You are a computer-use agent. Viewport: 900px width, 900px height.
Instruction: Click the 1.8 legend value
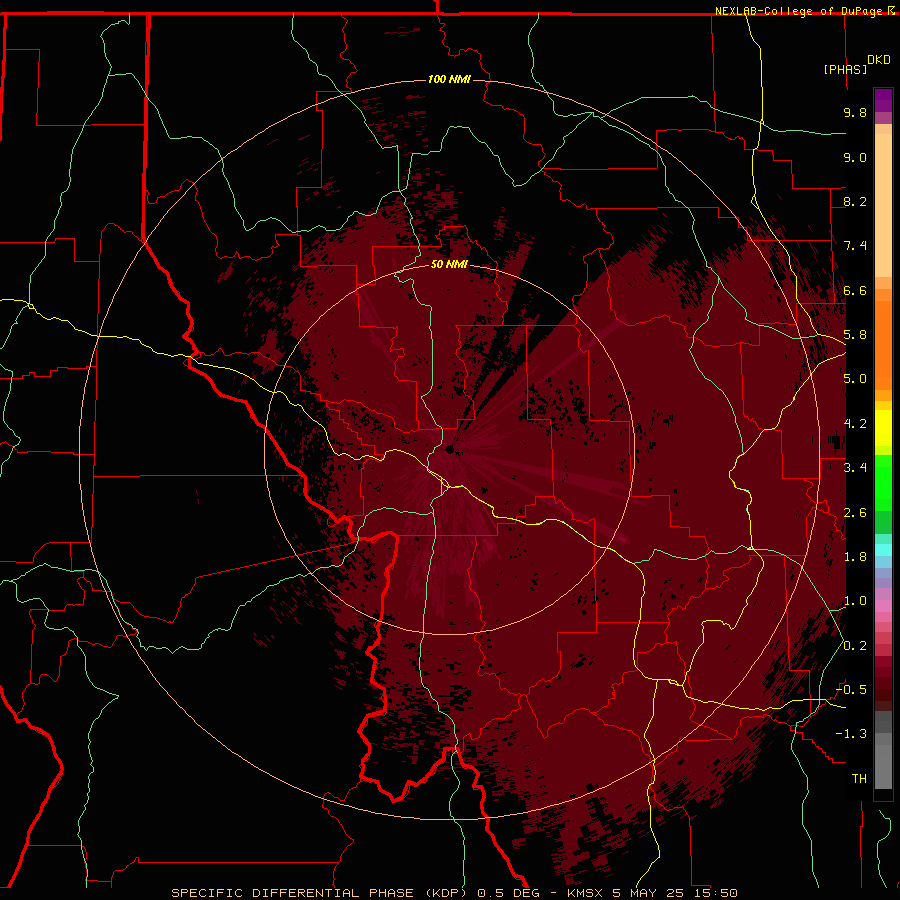click(855, 557)
